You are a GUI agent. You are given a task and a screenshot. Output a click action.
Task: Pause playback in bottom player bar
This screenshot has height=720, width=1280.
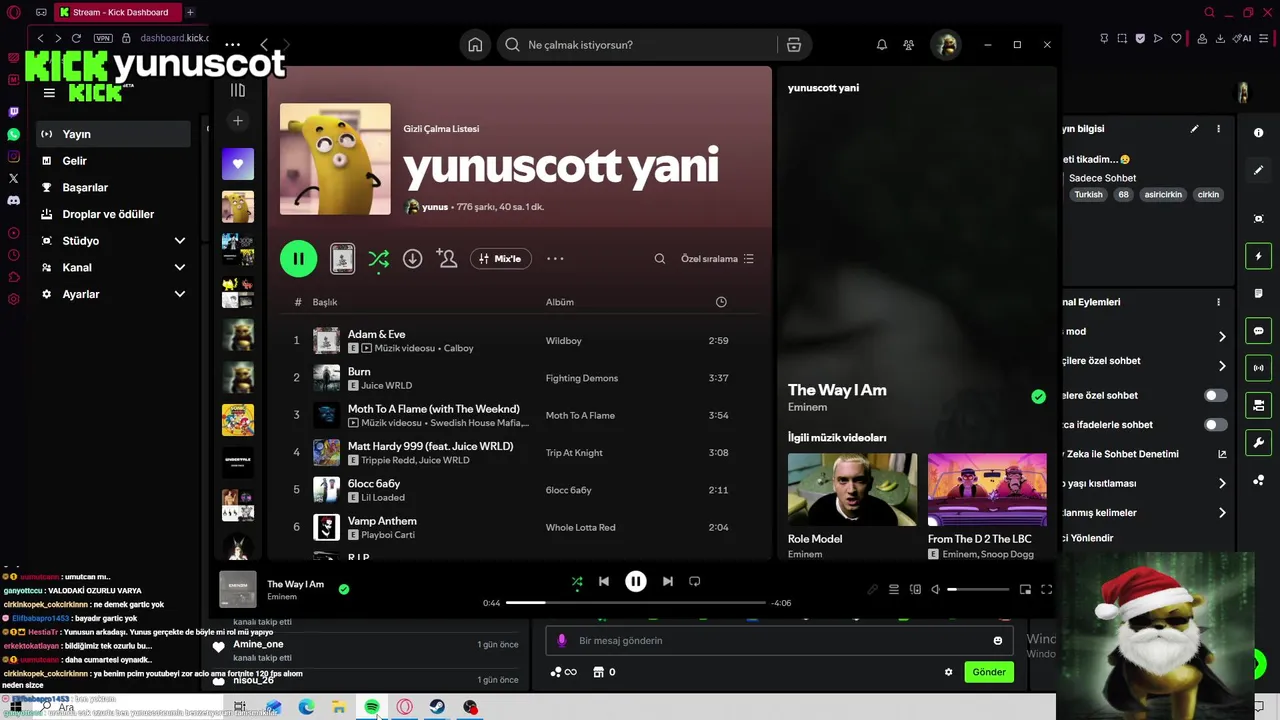point(636,581)
